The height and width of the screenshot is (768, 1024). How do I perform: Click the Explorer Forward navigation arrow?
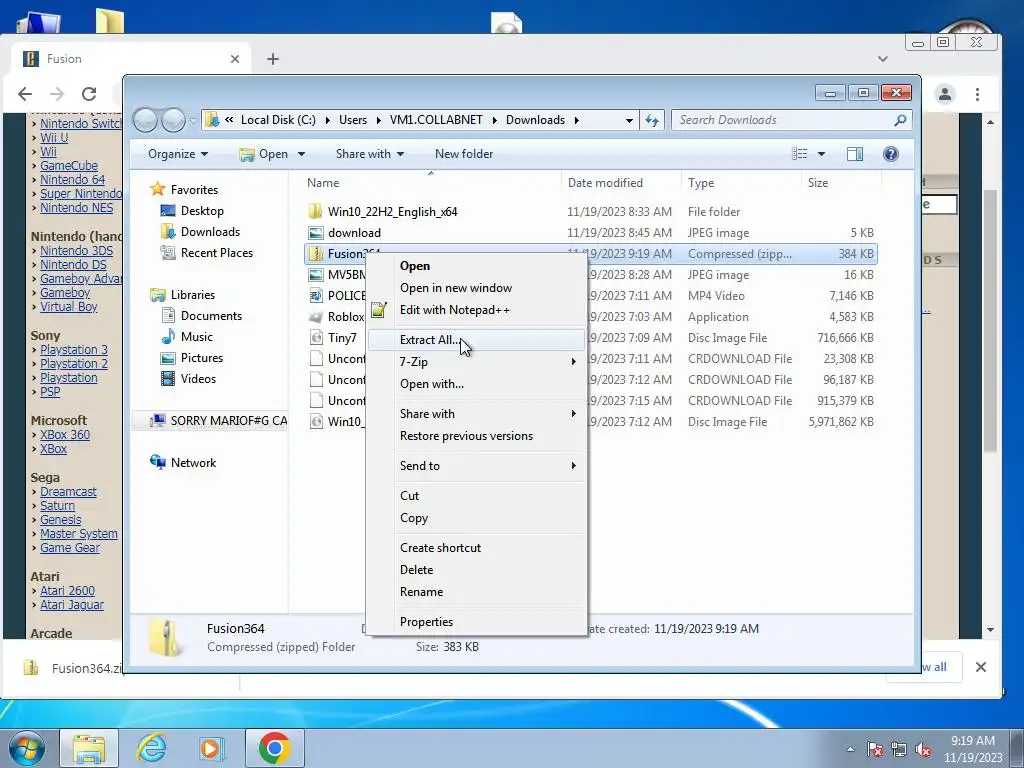pos(173,120)
